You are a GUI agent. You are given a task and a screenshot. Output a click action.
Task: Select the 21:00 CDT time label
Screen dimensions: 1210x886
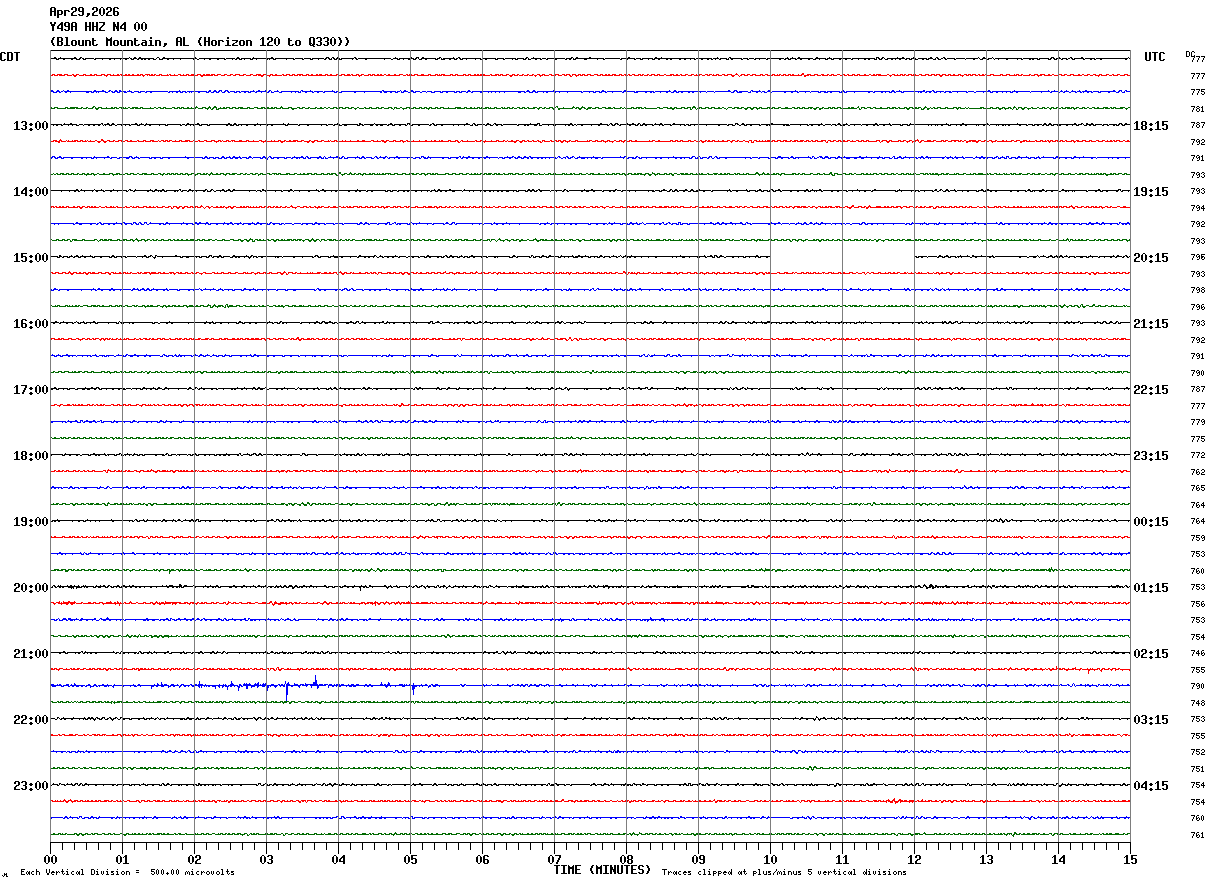(30, 653)
